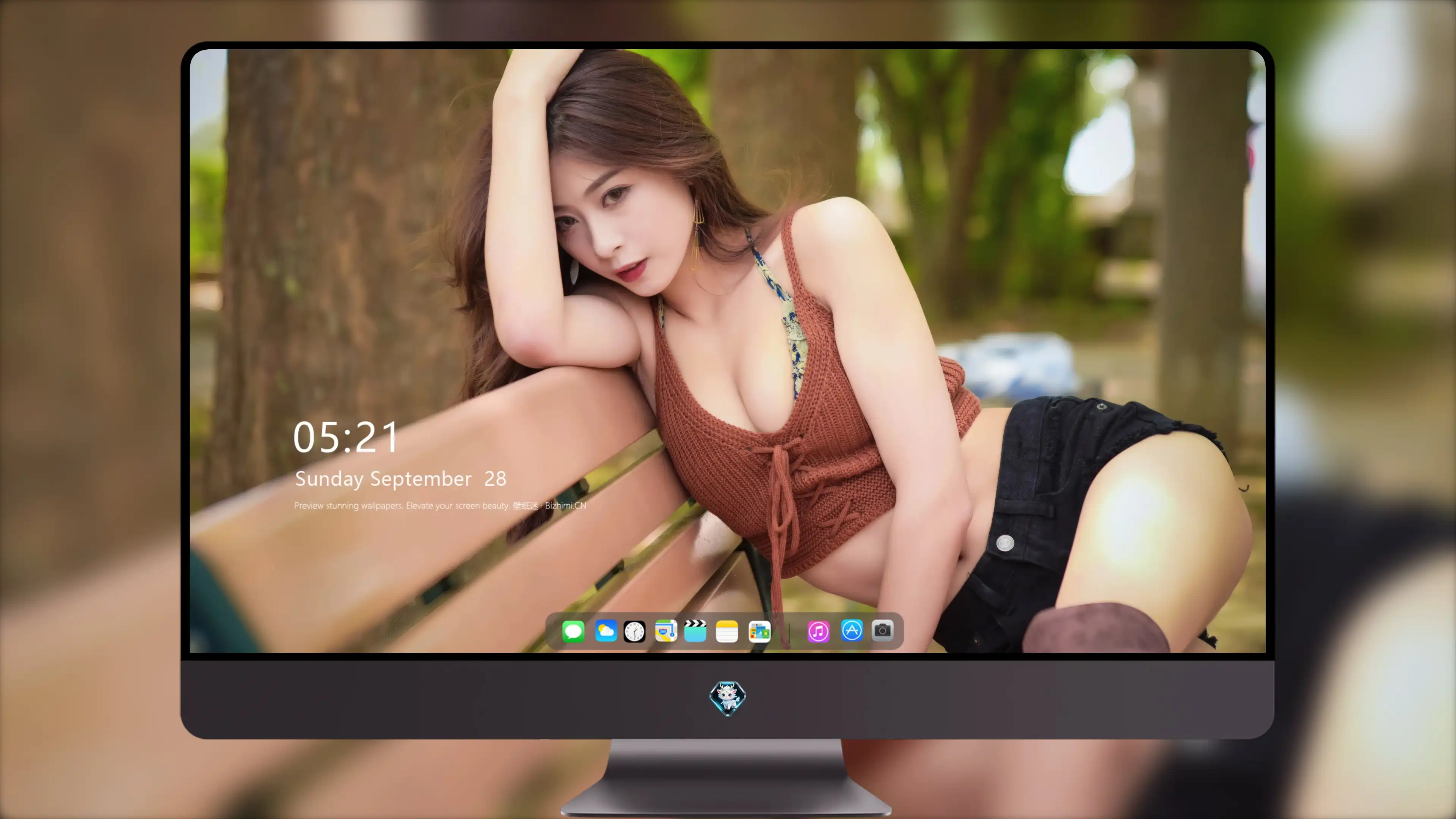Open the Camera app in the dock

882,631
